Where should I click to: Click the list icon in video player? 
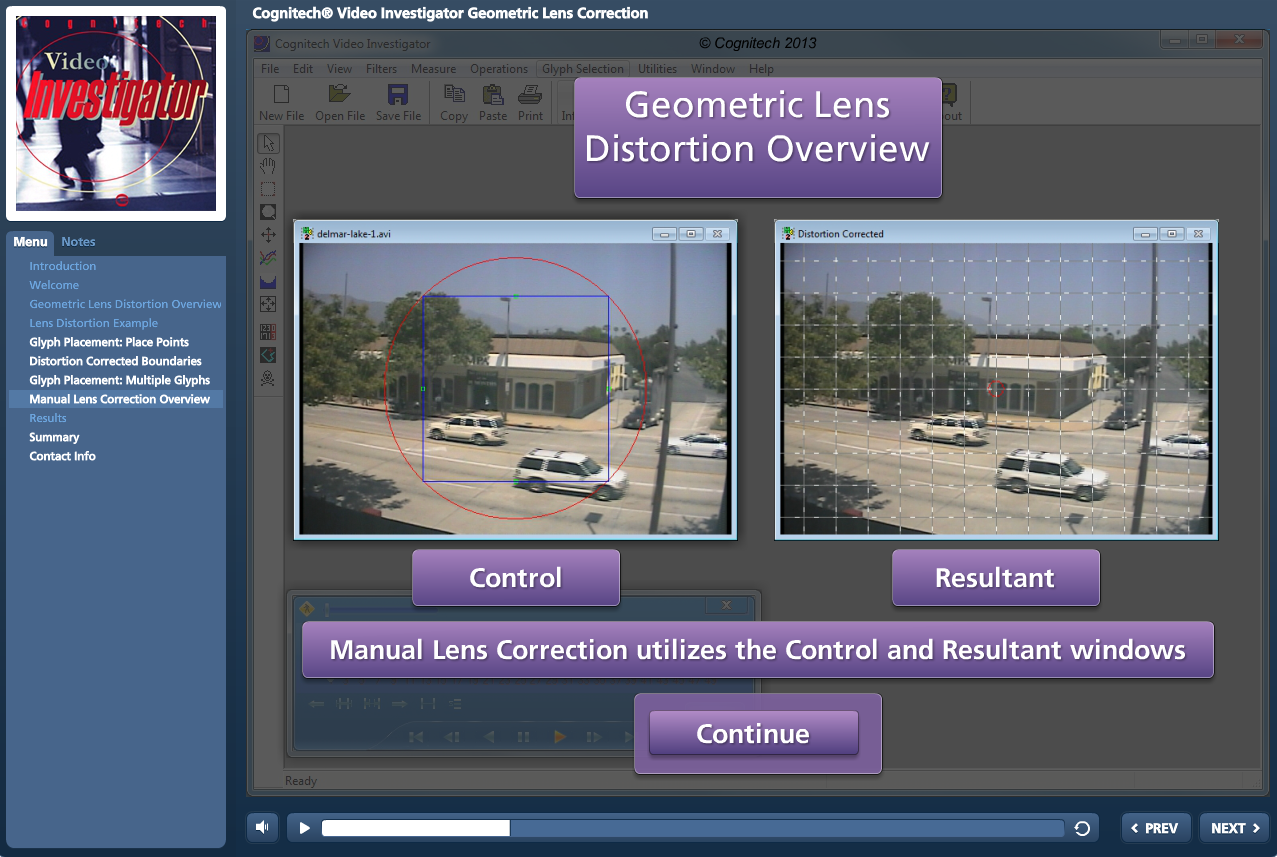click(456, 703)
